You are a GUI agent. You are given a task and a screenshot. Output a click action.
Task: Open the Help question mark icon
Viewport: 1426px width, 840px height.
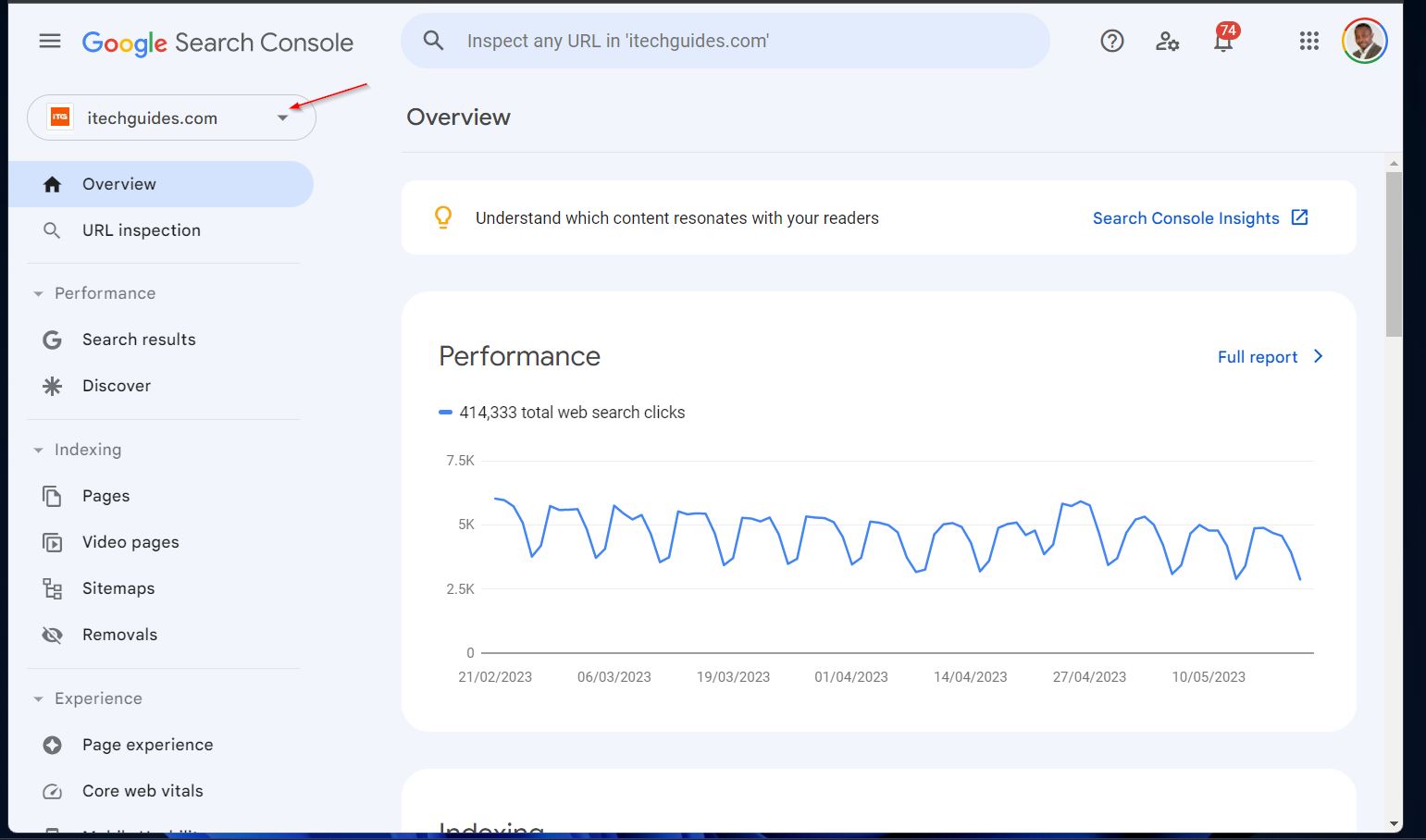click(x=1112, y=41)
